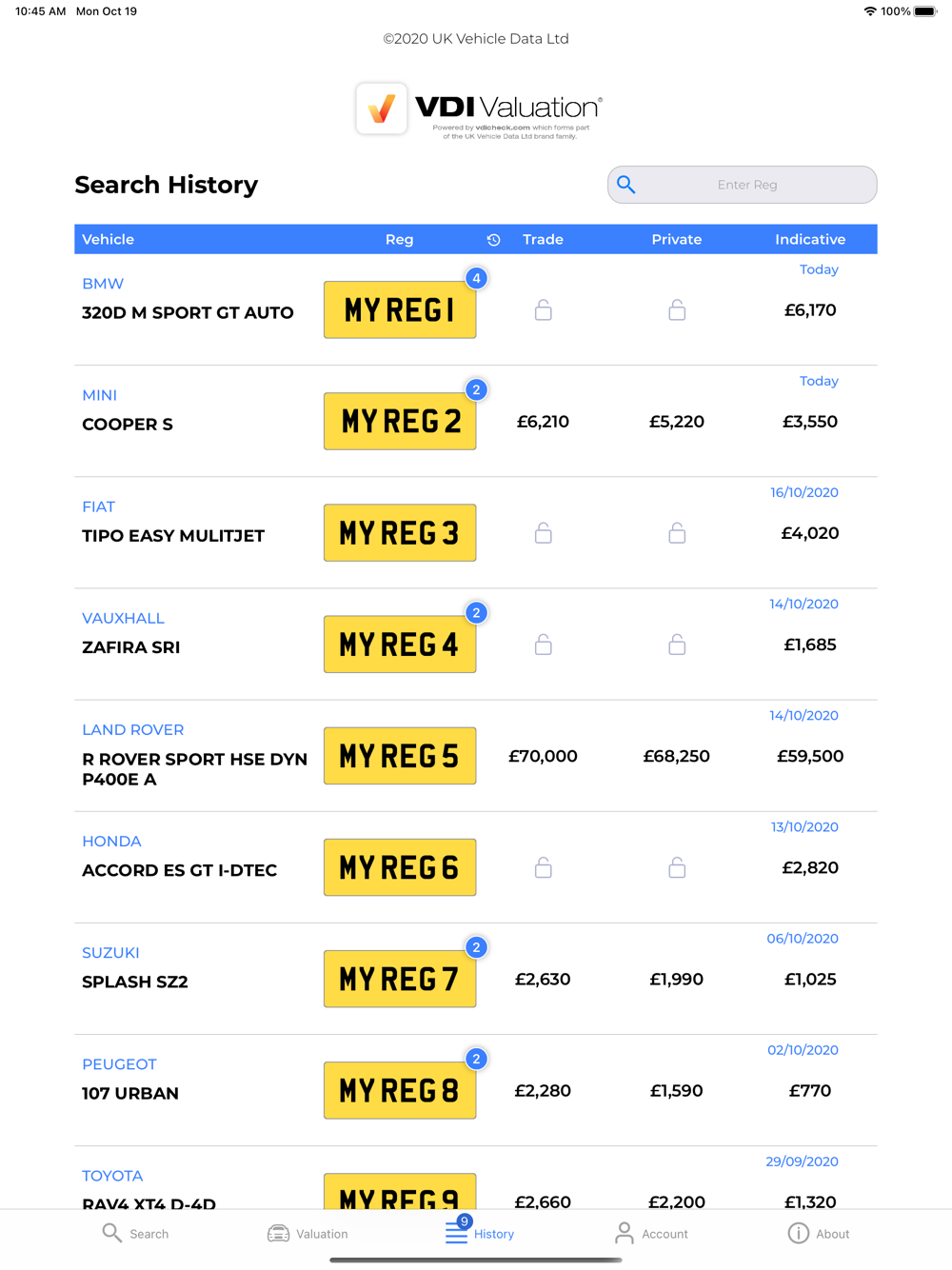Click the COOPER S model name

point(128,425)
